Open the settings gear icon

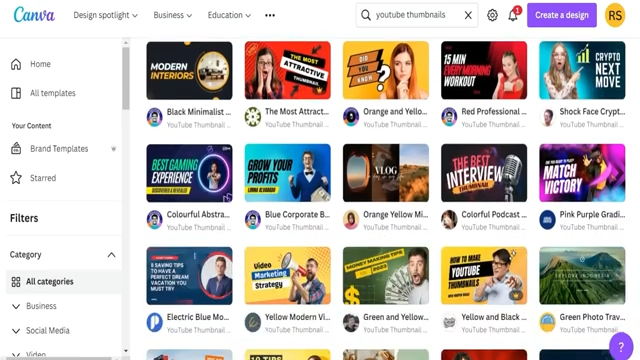pos(492,16)
